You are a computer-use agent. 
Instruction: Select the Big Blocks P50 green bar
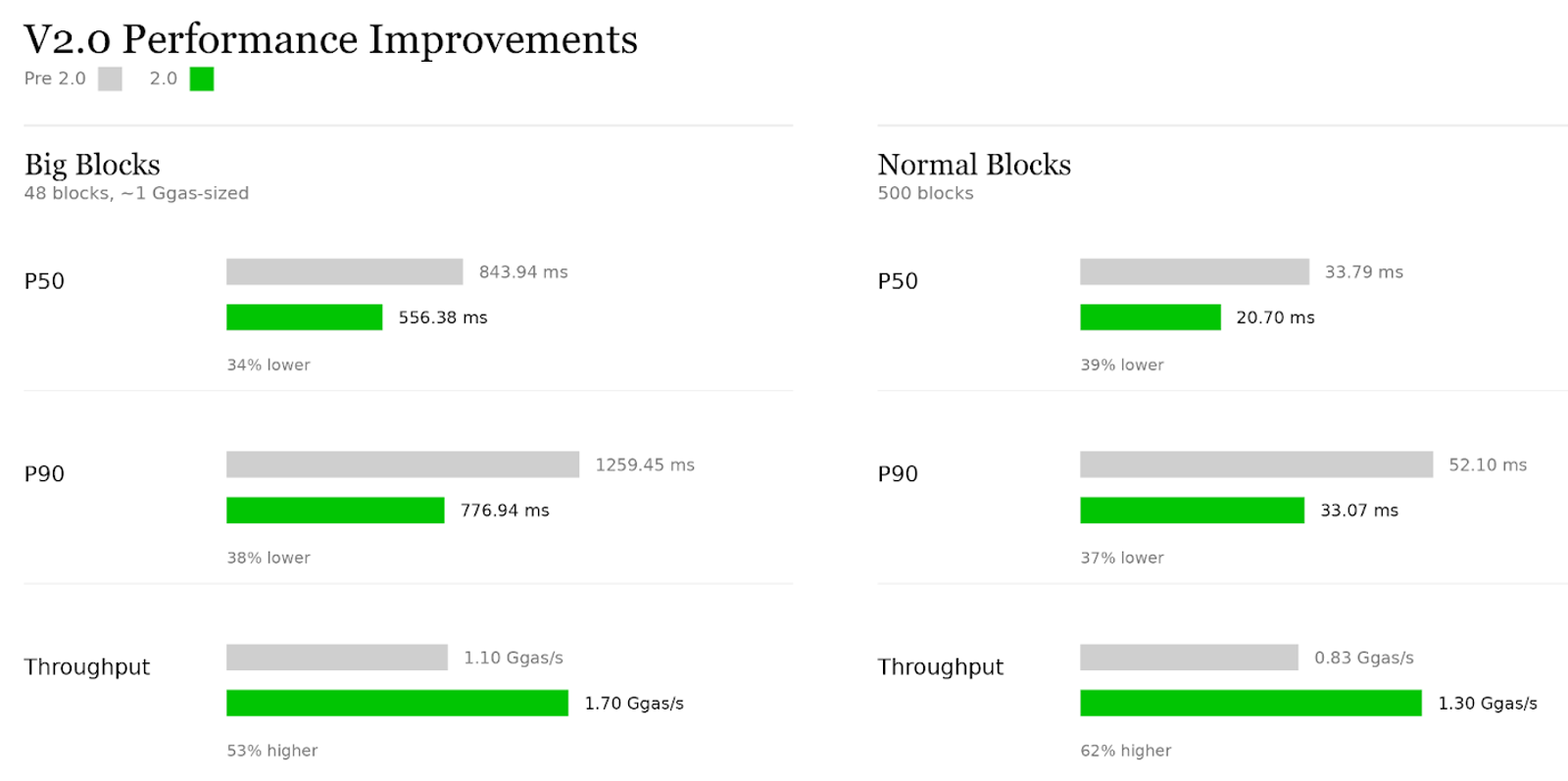click(304, 317)
